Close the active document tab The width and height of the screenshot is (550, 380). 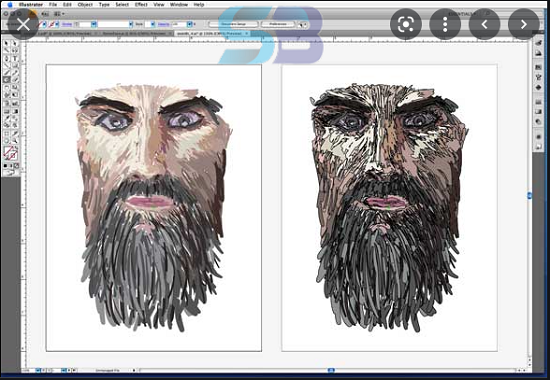pyautogui.click(x=246, y=34)
